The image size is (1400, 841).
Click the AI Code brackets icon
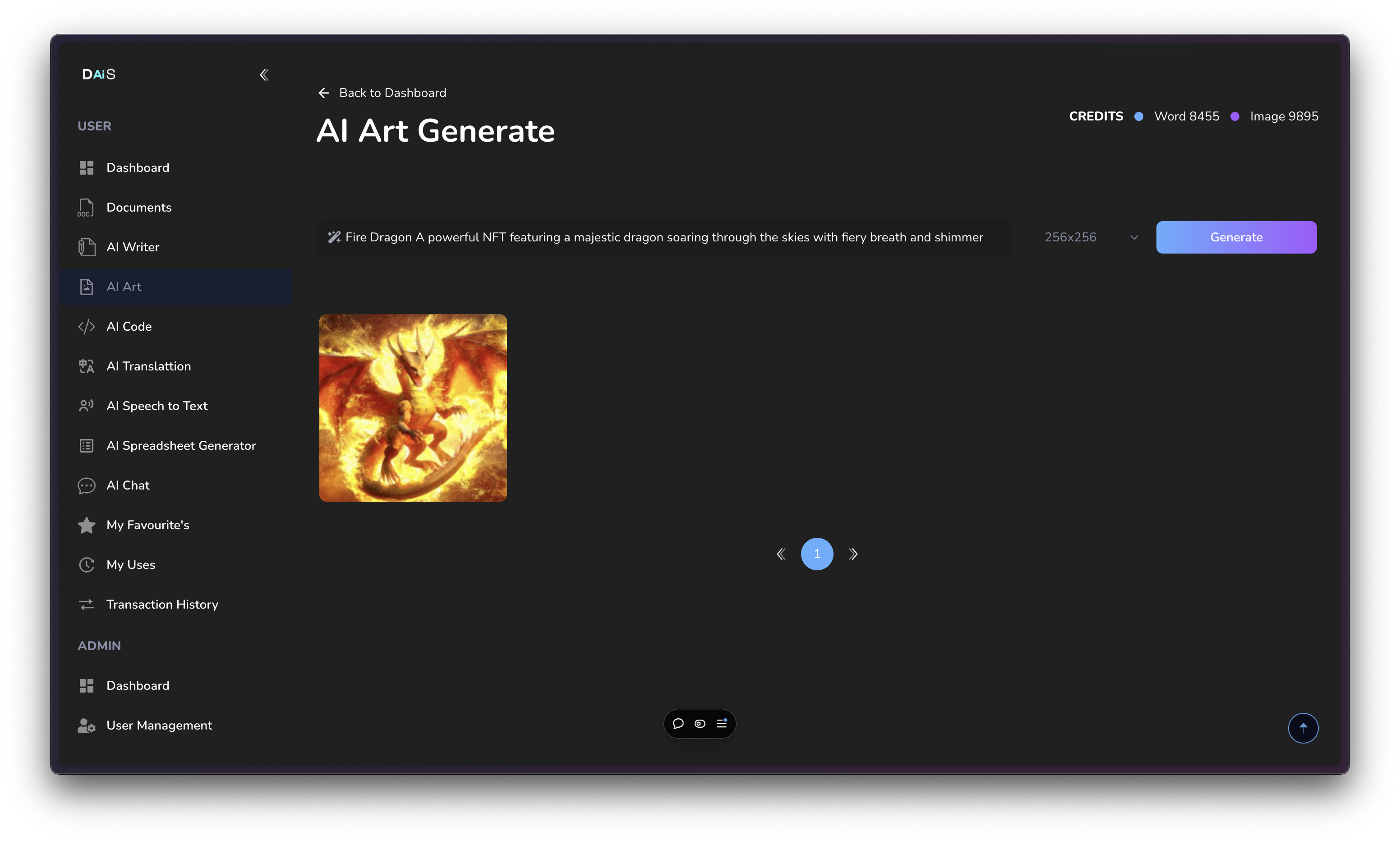[86, 326]
